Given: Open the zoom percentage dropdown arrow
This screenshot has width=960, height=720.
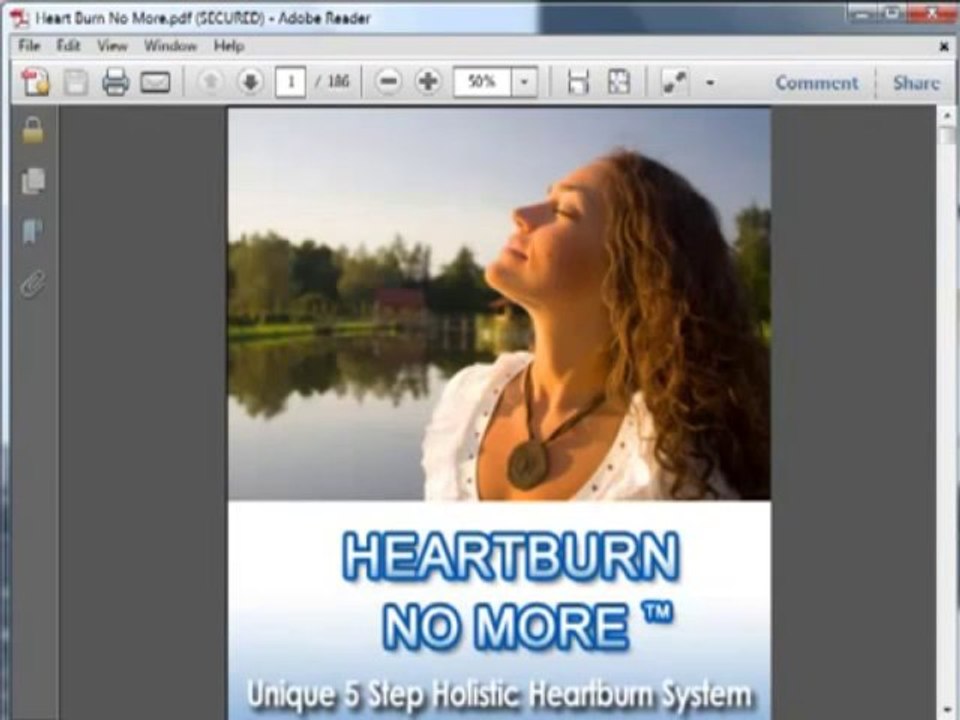Looking at the screenshot, I should 524,82.
